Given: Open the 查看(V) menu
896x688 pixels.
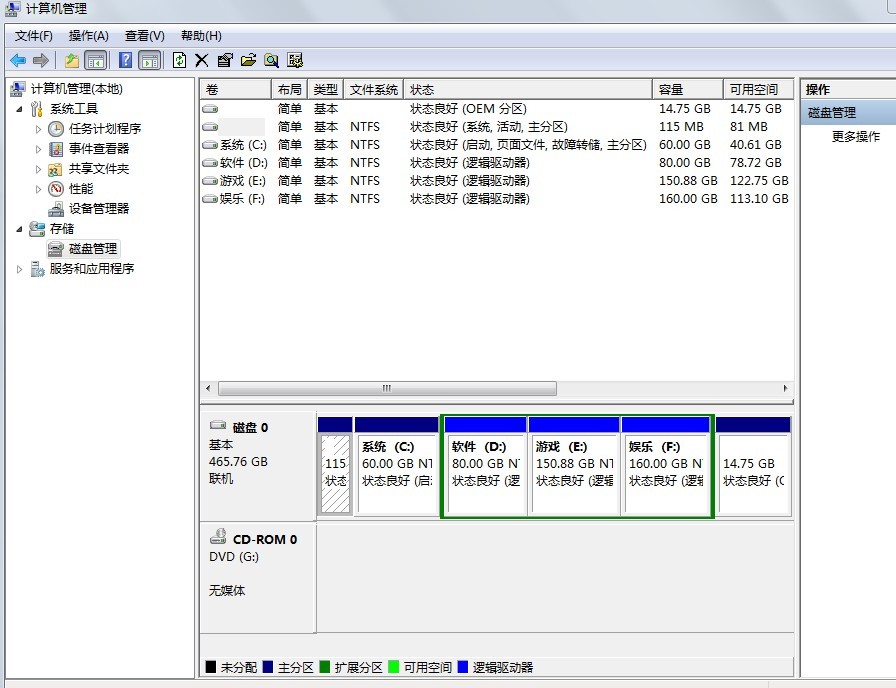Looking at the screenshot, I should click(145, 36).
